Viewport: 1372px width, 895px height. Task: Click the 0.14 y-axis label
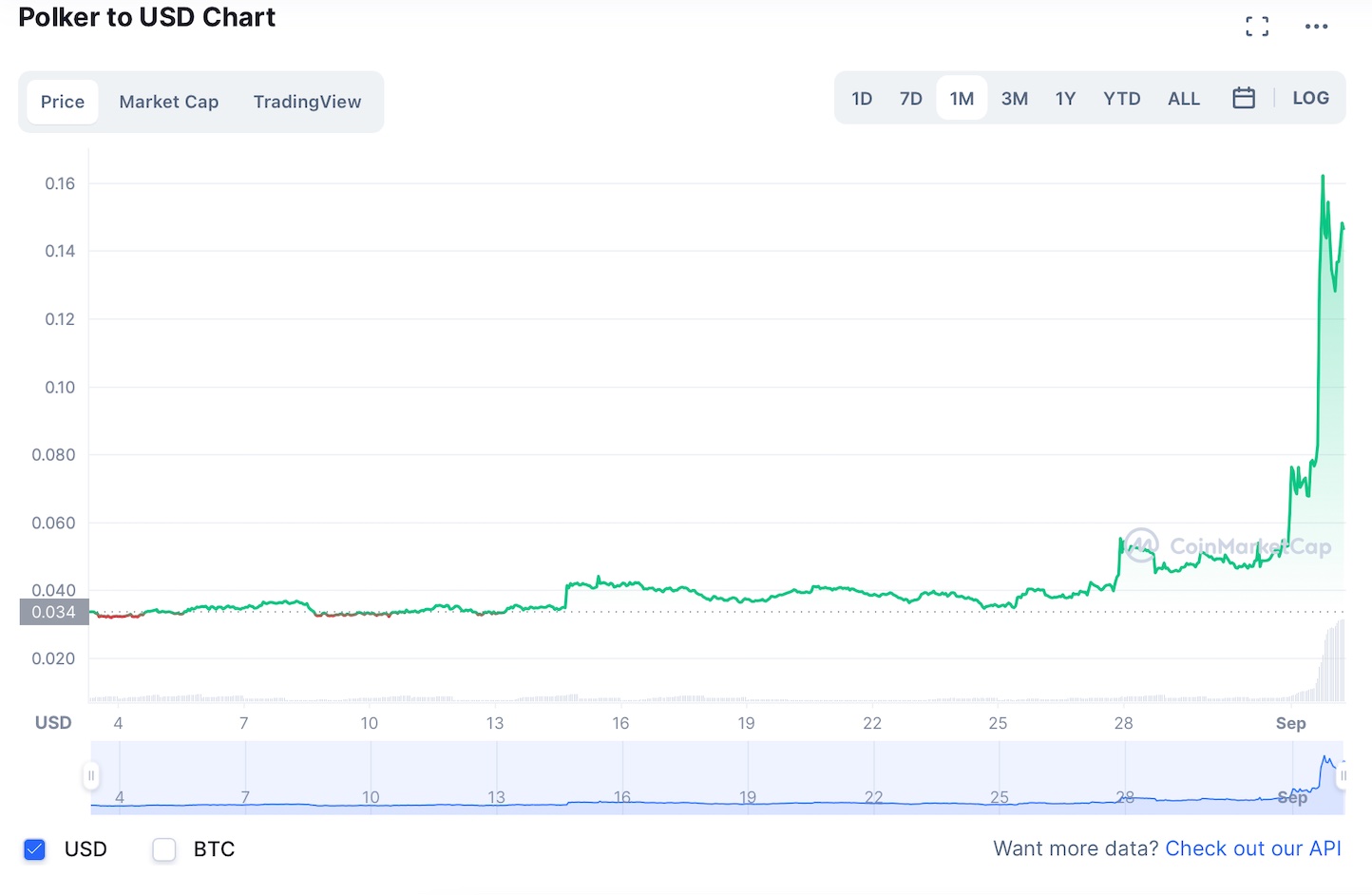60,251
